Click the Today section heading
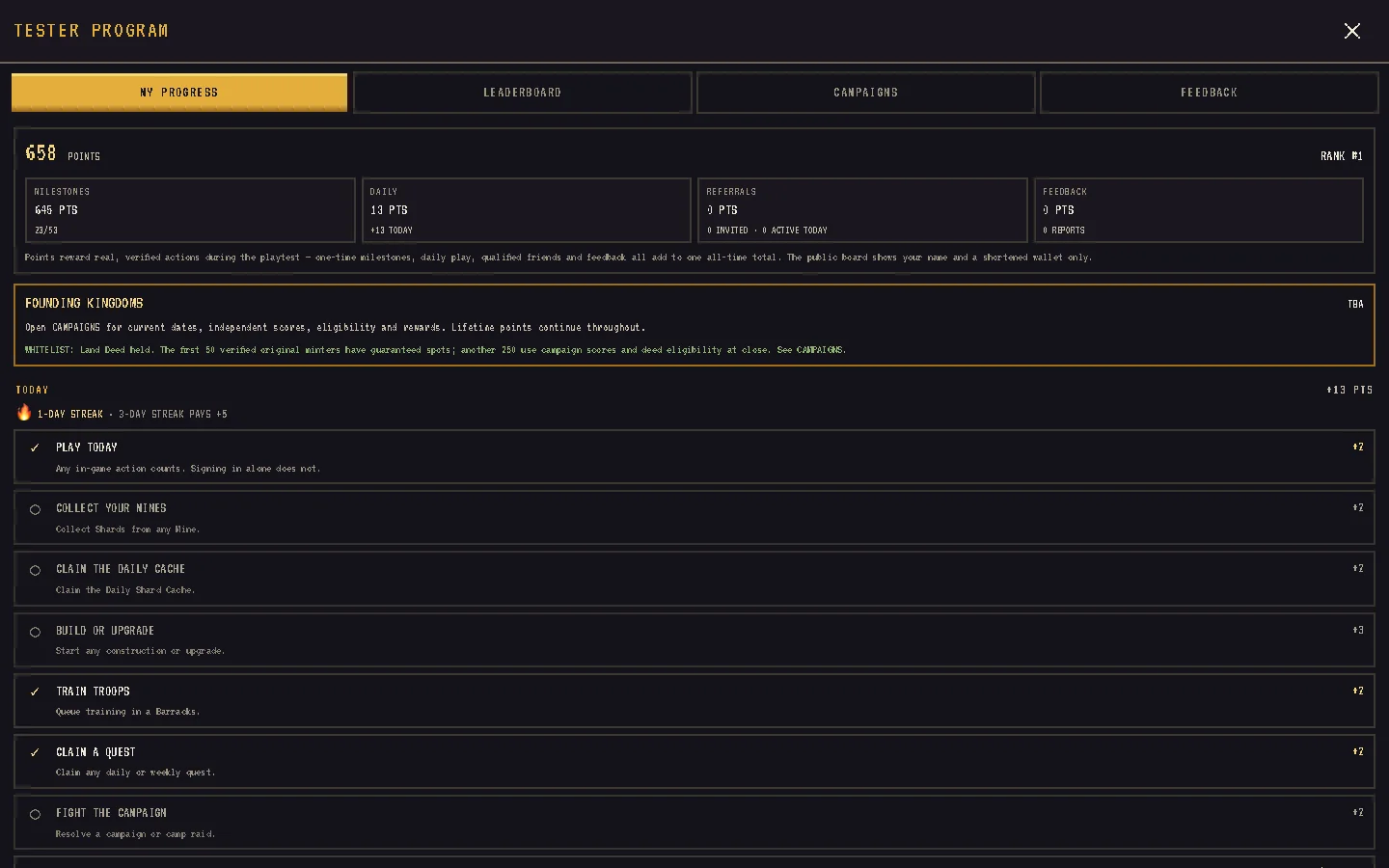This screenshot has width=1389, height=868. 32,390
